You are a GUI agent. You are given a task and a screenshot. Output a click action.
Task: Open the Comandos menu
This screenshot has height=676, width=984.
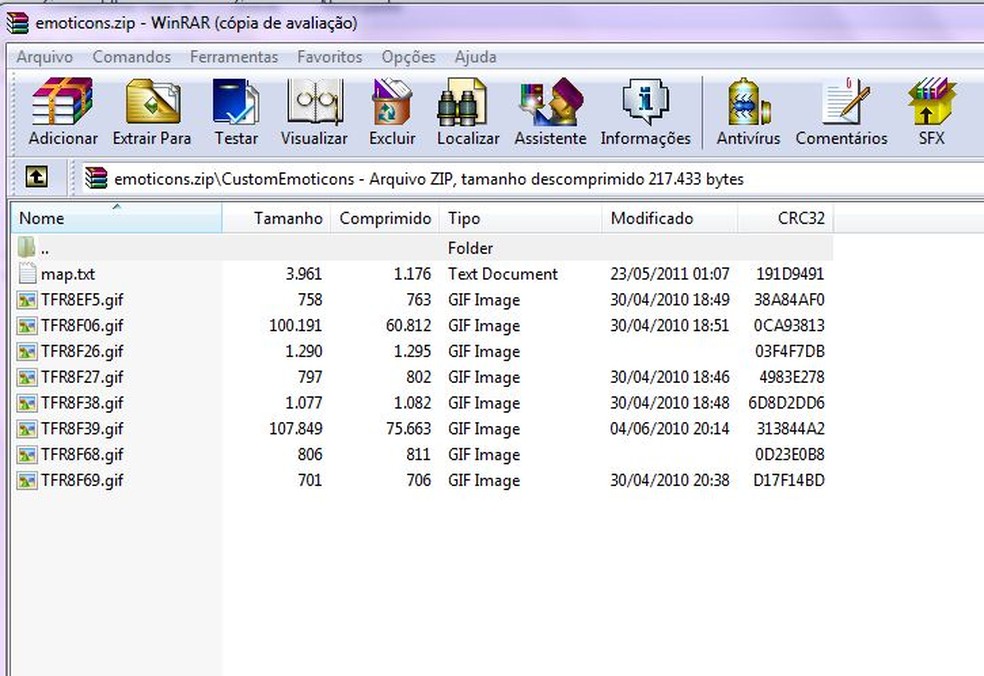pyautogui.click(x=132, y=56)
